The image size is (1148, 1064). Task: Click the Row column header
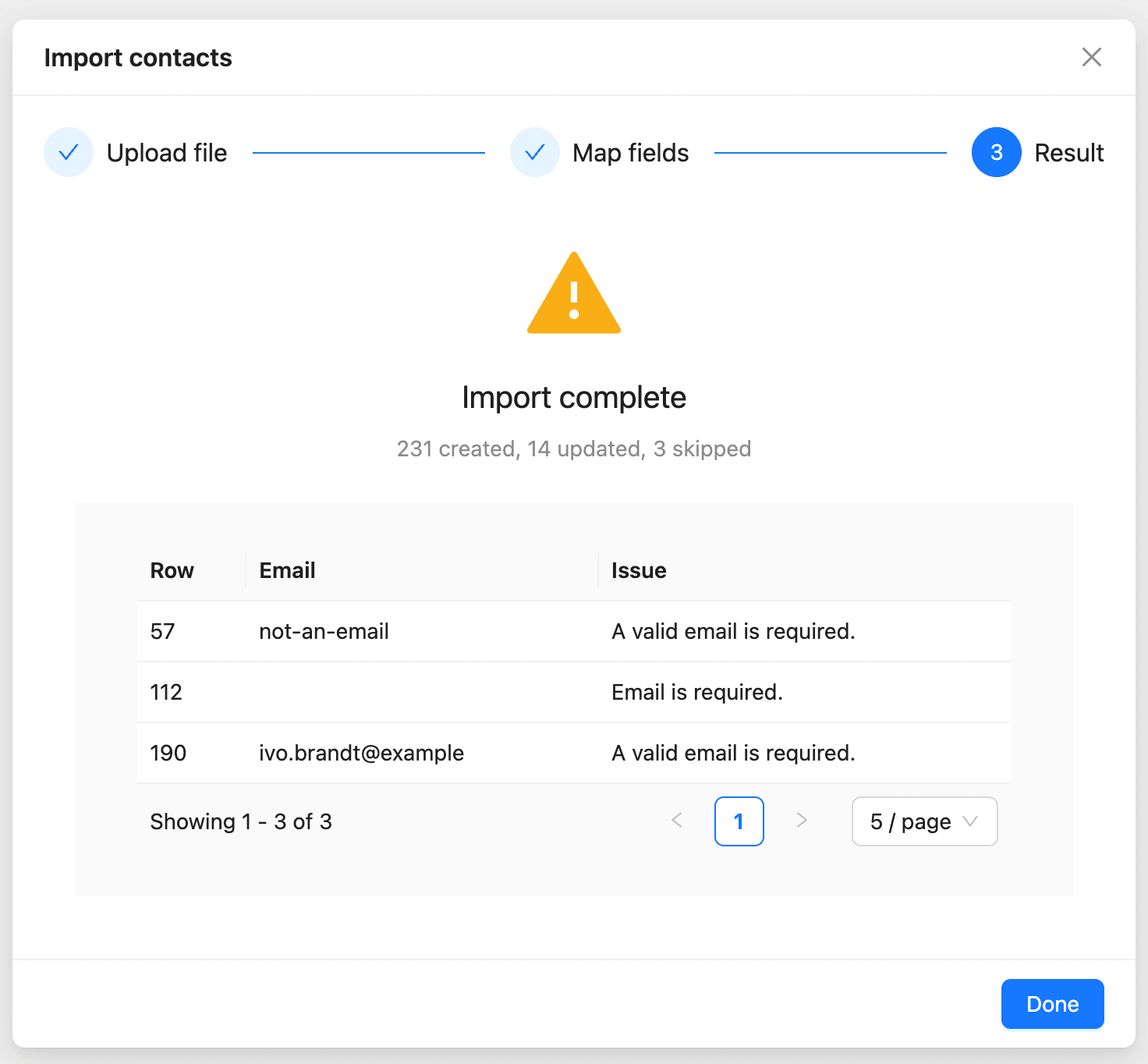(191, 570)
